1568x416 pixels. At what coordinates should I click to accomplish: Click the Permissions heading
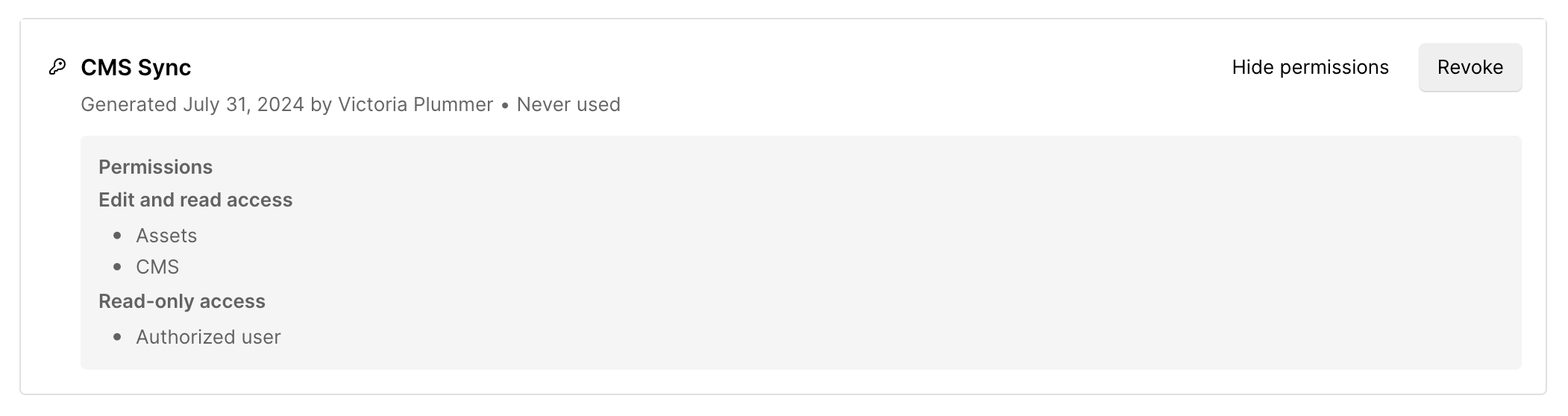pos(155,167)
